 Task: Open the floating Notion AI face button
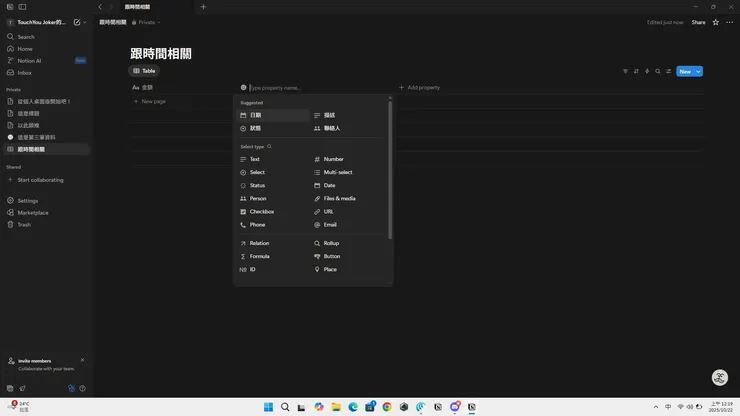tap(720, 377)
